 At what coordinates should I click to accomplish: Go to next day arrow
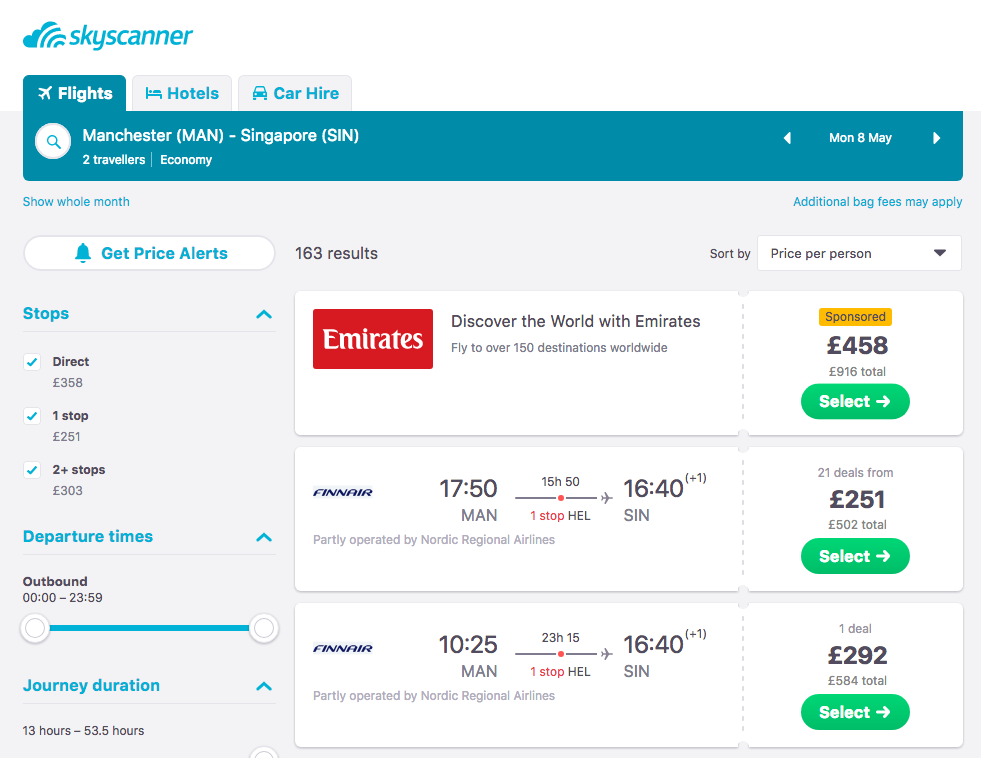(937, 138)
